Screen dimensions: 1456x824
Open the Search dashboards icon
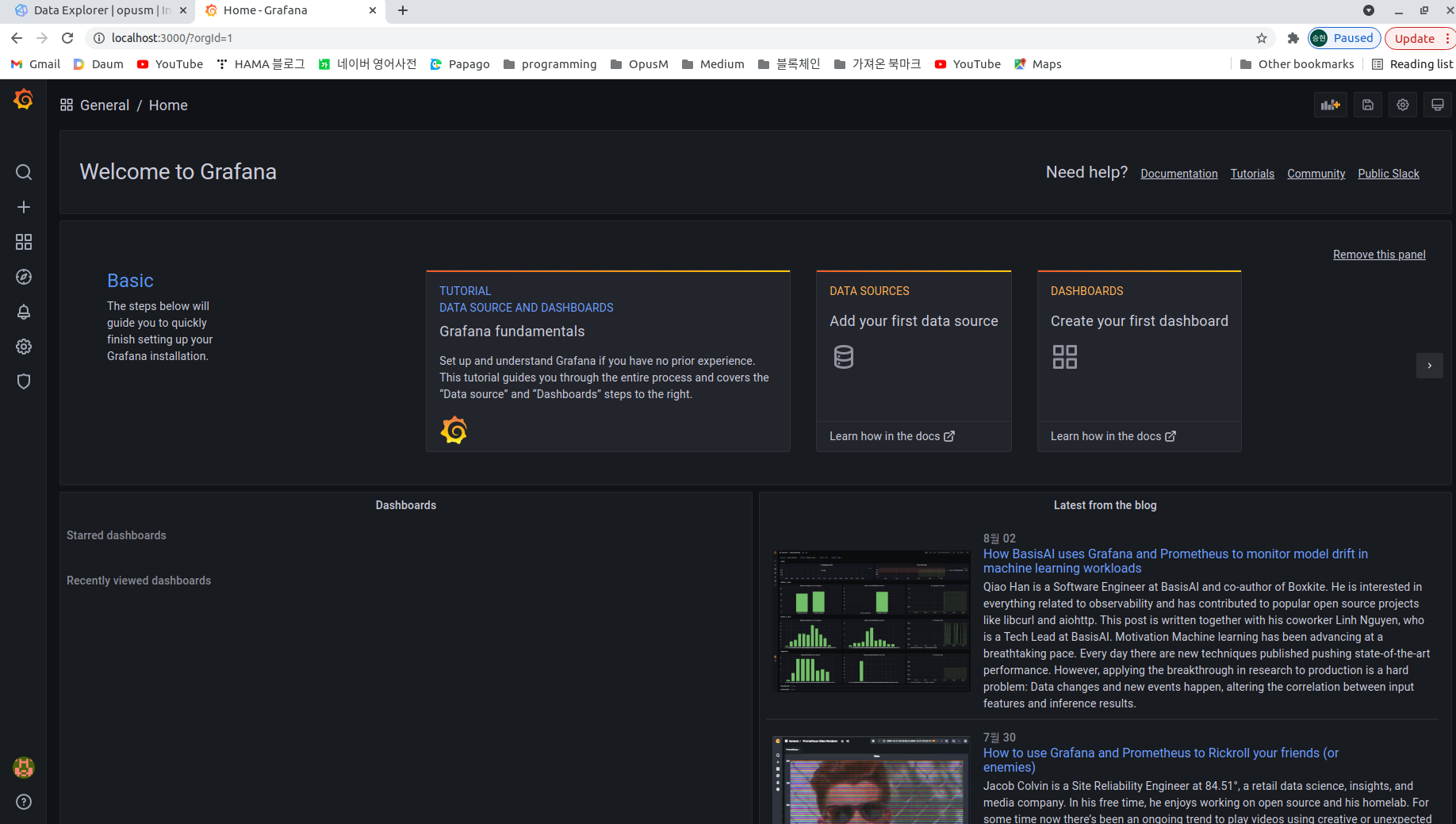[24, 172]
